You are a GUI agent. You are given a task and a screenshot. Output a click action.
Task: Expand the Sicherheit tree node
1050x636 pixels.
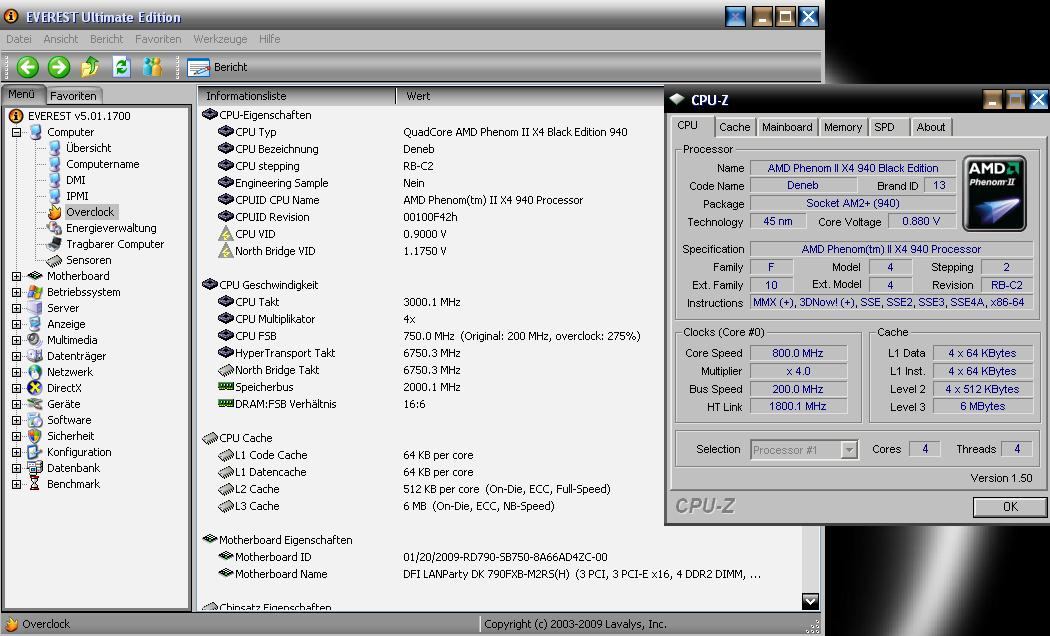(x=17, y=436)
